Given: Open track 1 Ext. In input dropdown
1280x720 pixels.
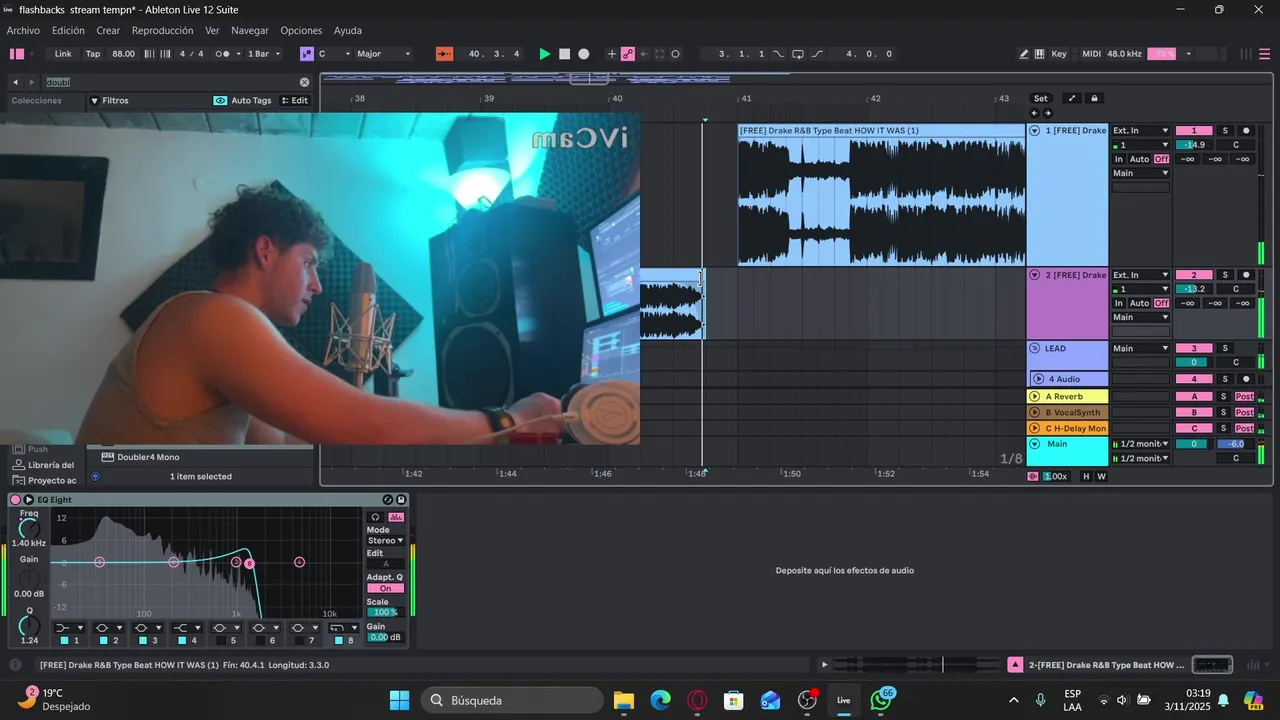Looking at the screenshot, I should 1141,131.
